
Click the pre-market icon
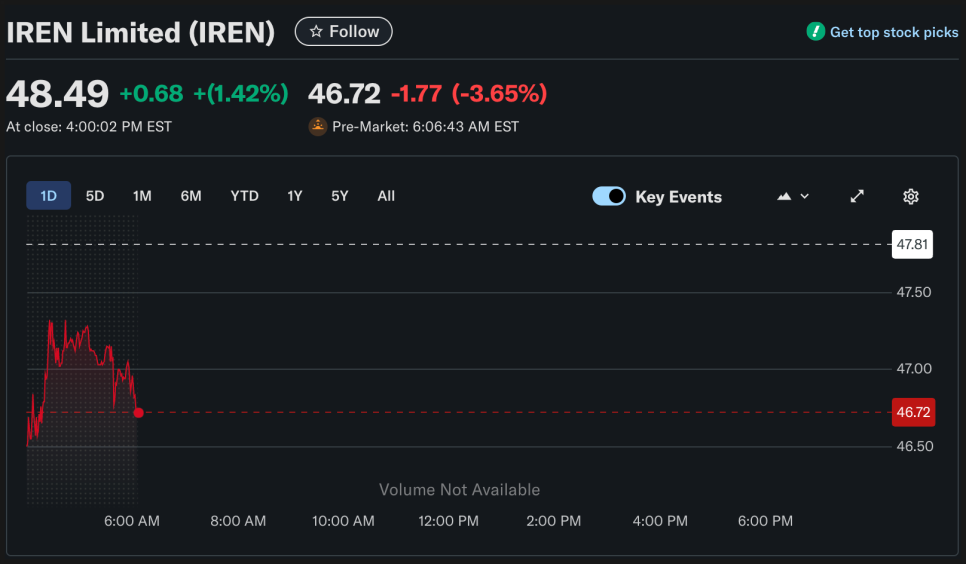coord(317,127)
